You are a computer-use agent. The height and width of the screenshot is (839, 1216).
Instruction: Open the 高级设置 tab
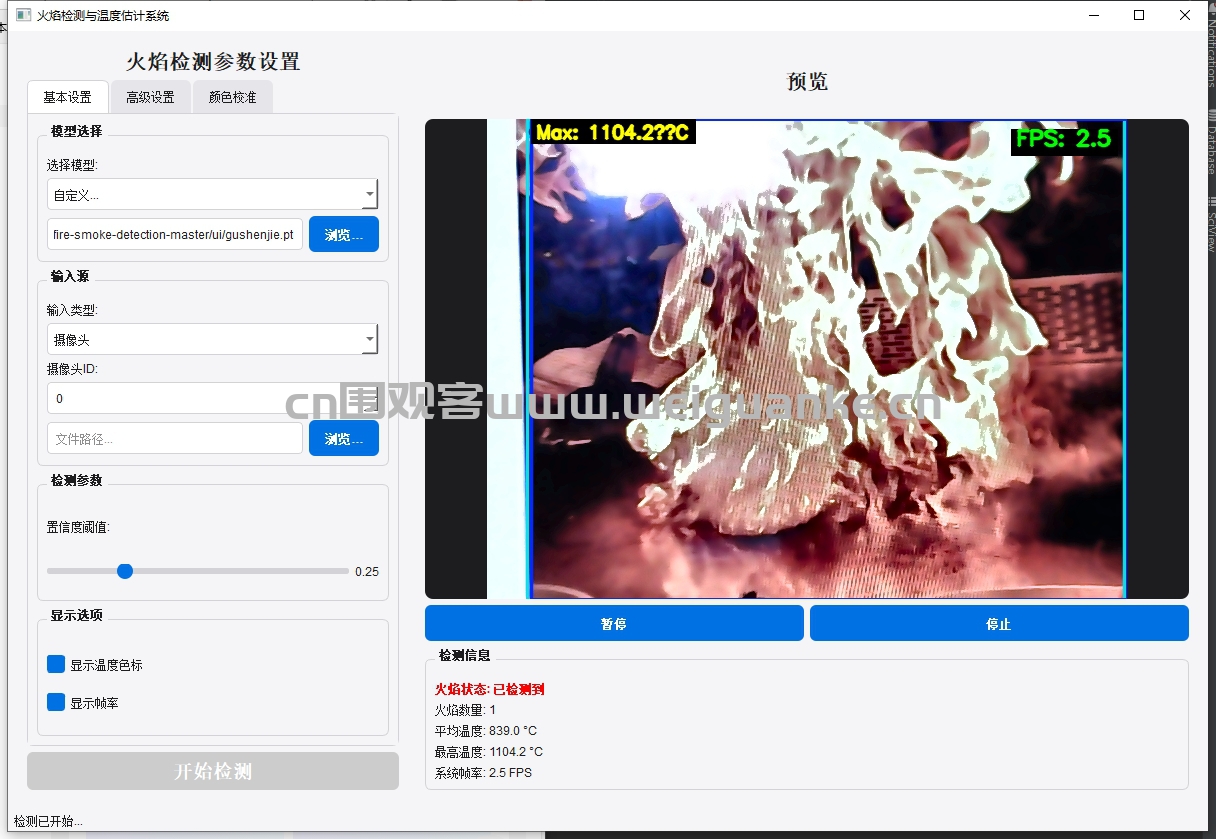pos(150,97)
